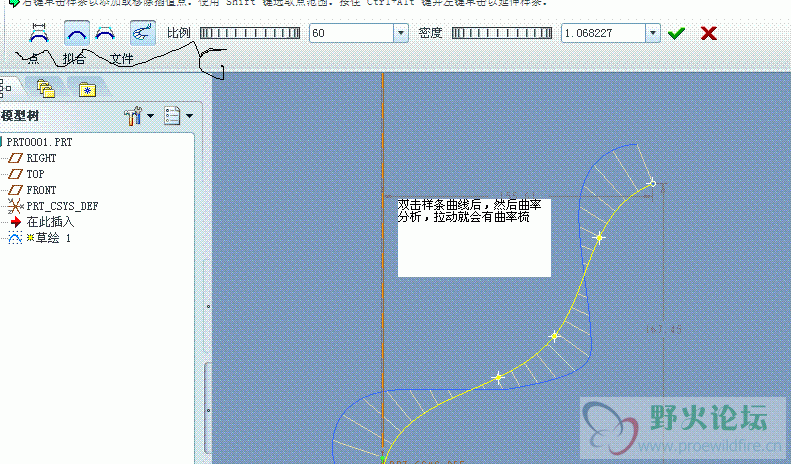Open the density value dropdown arrow

coord(653,33)
